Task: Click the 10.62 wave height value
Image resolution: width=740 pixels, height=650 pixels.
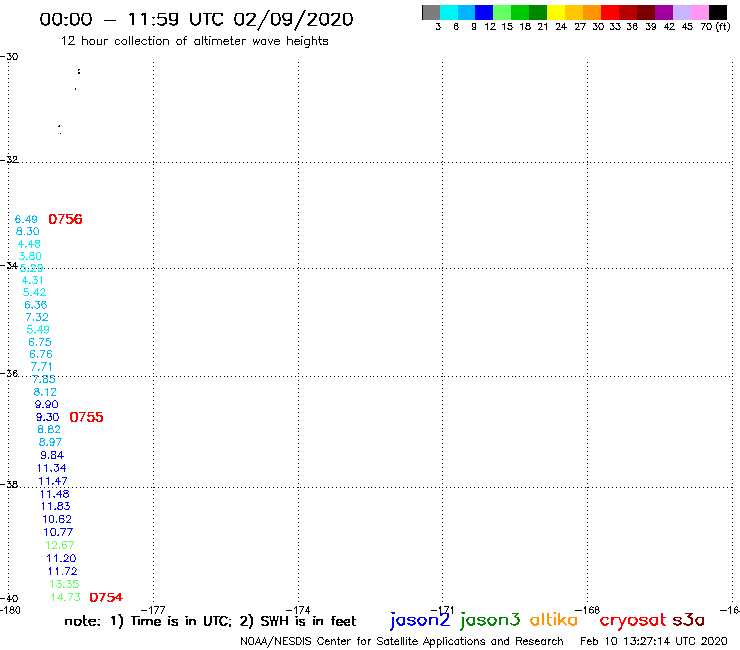Action: [57, 519]
